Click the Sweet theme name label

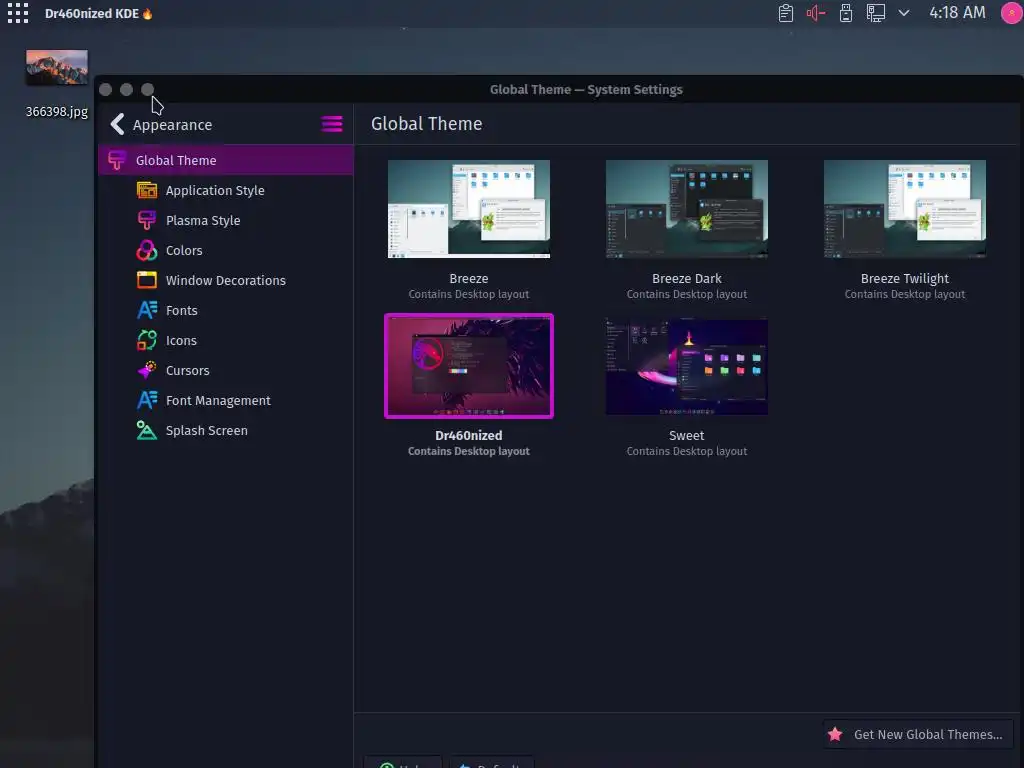[686, 435]
